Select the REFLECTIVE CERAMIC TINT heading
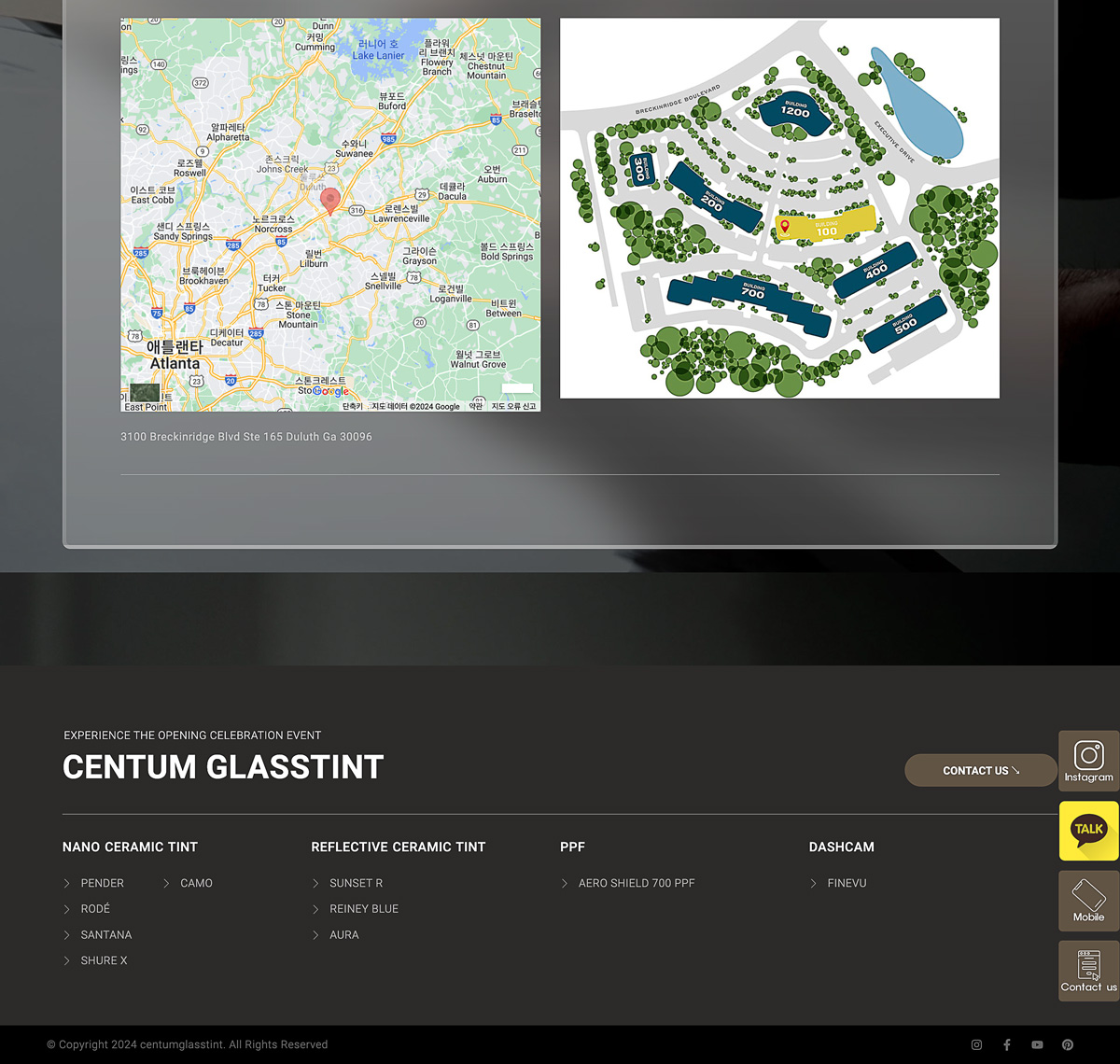Screen dimensions: 1120x1064 pyautogui.click(x=399, y=847)
